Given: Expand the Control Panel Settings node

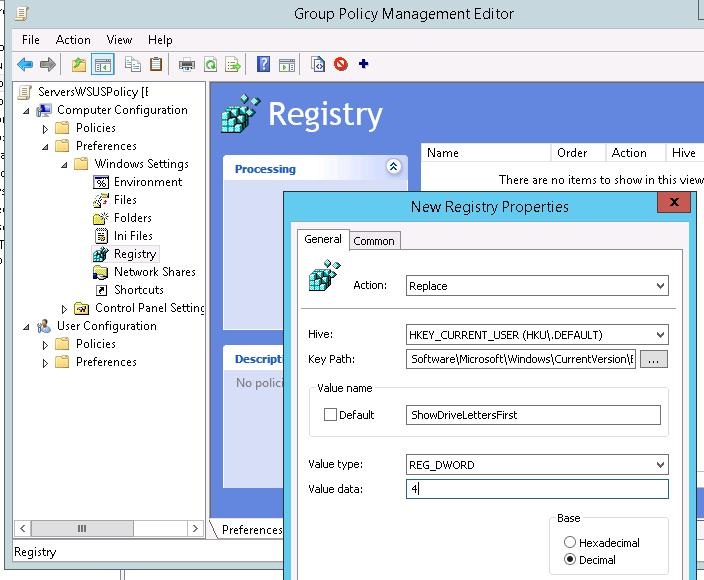Looking at the screenshot, I should click(64, 309).
